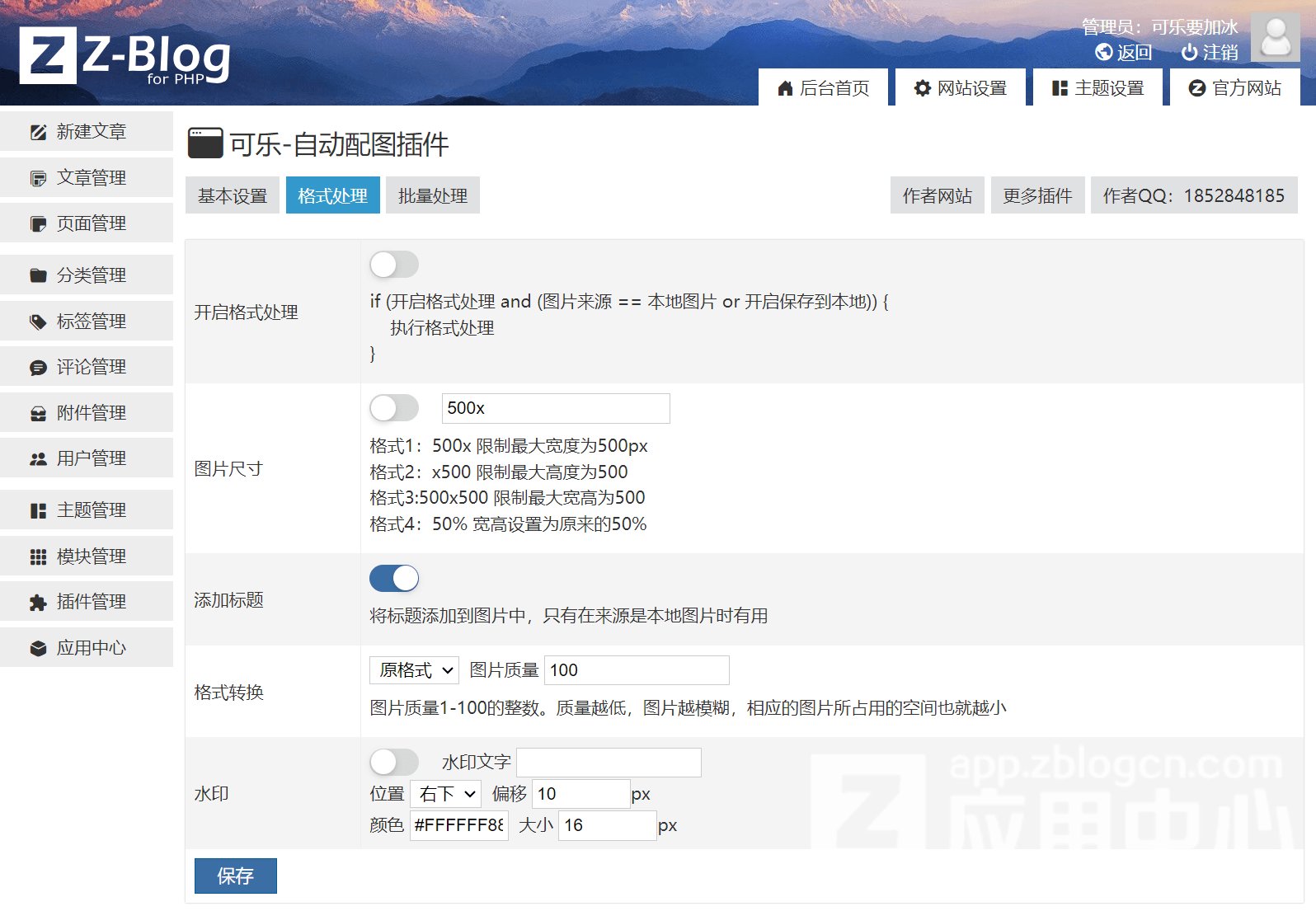Click the 大小 size field showing 16
The height and width of the screenshot is (911, 1316).
[x=608, y=825]
